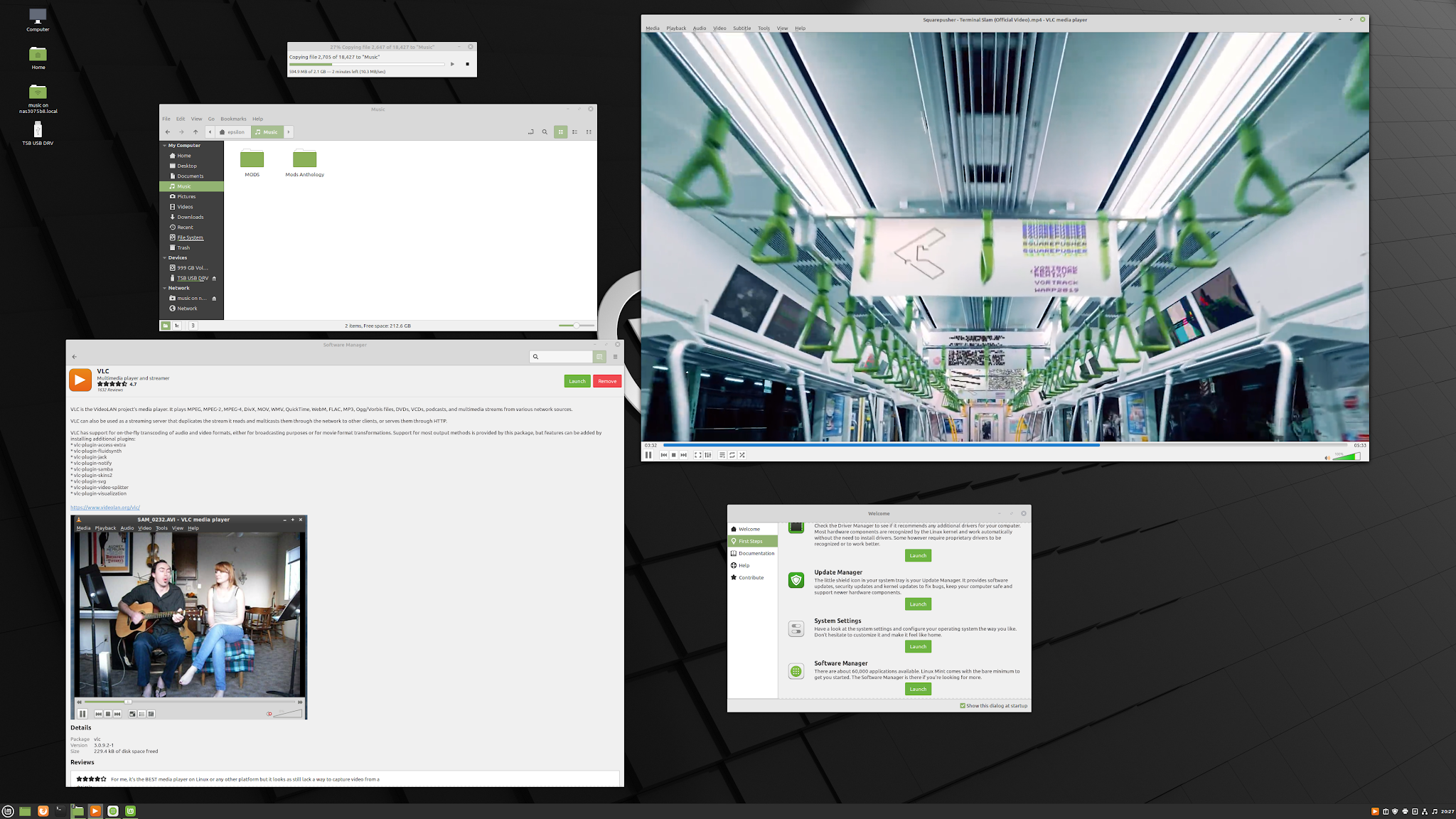Seek on VLC playback progress bar
Image resolution: width=1456 pixels, height=819 pixels.
pyautogui.click(x=1005, y=445)
